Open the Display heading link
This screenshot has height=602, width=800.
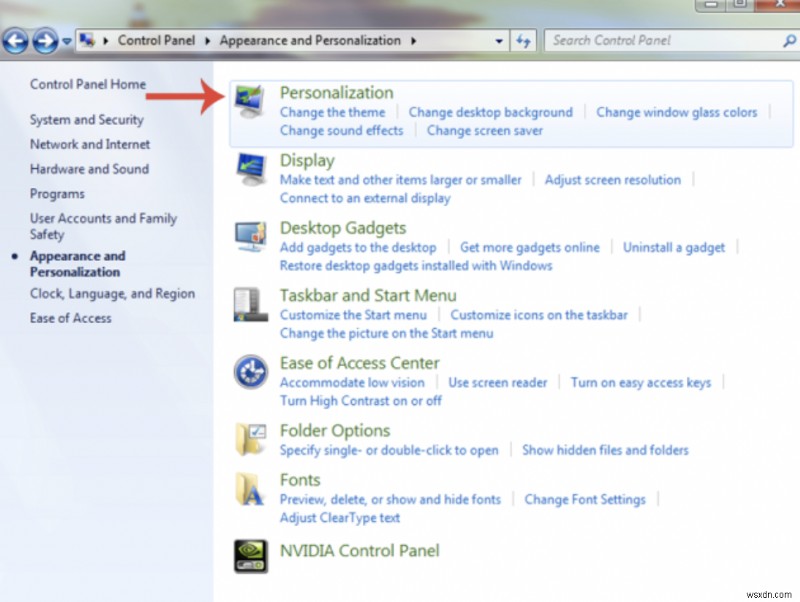[x=307, y=161]
